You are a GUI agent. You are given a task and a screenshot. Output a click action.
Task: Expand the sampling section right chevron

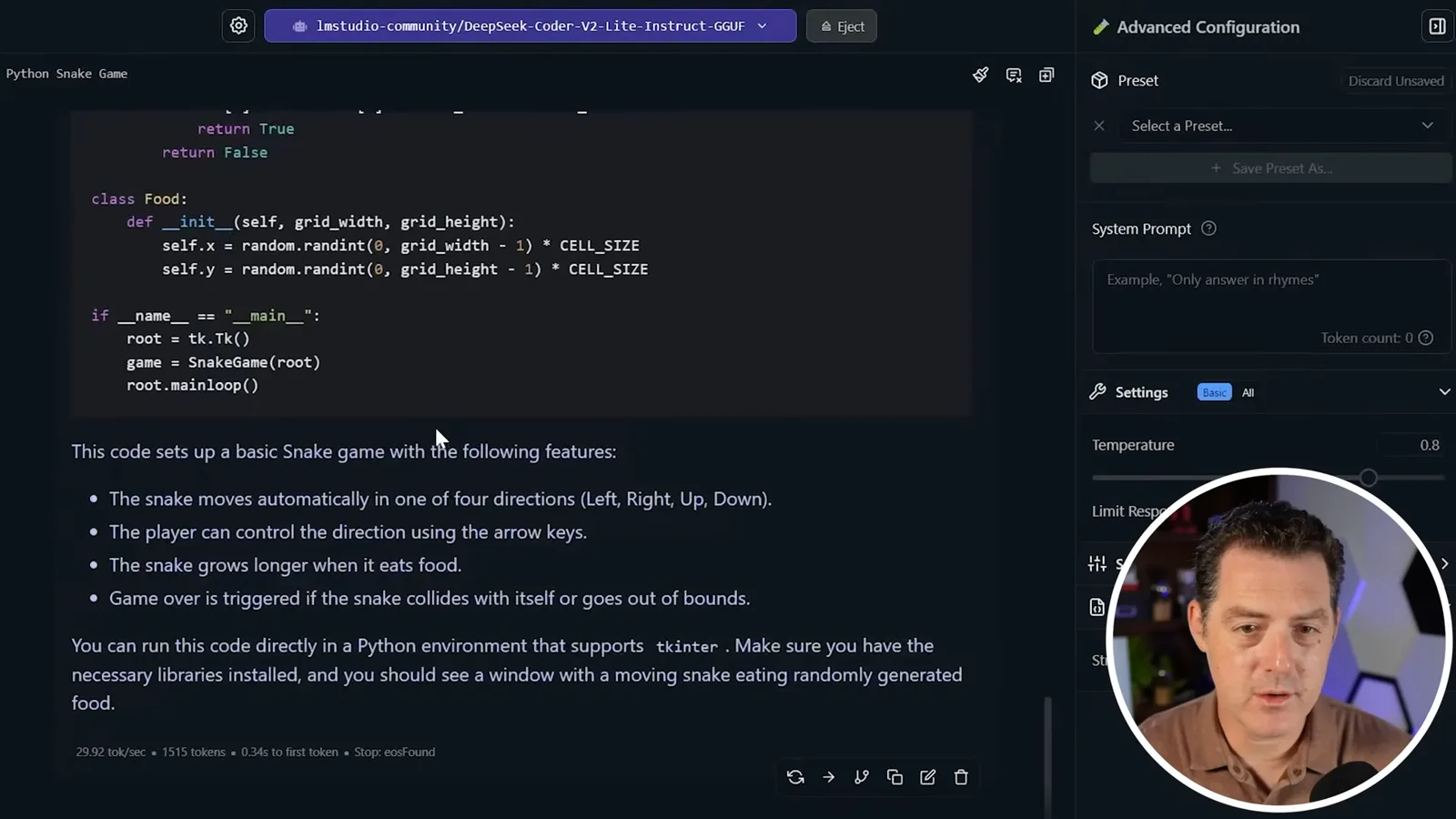tap(1444, 563)
